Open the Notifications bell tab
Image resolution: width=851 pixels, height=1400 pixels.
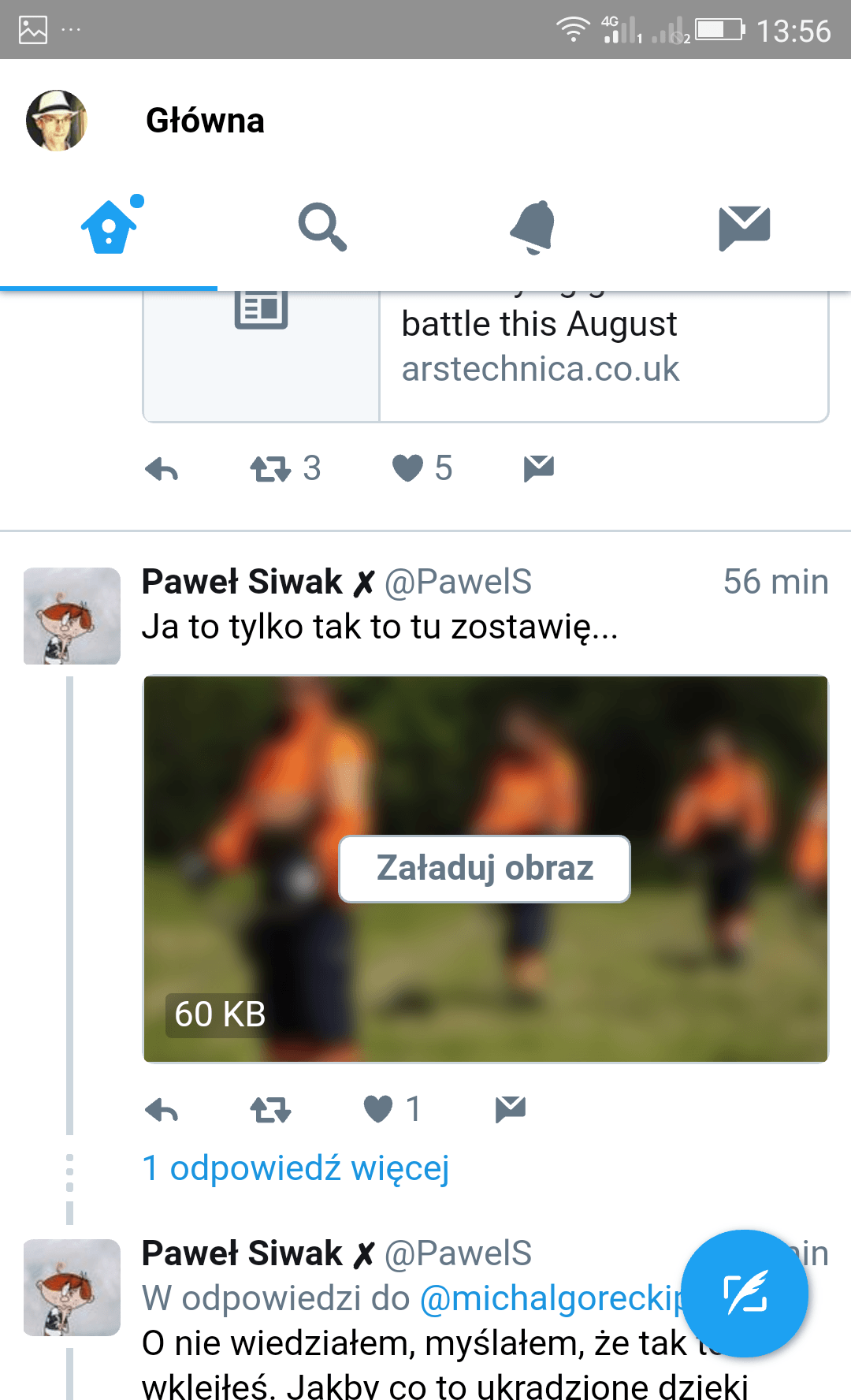click(x=533, y=227)
